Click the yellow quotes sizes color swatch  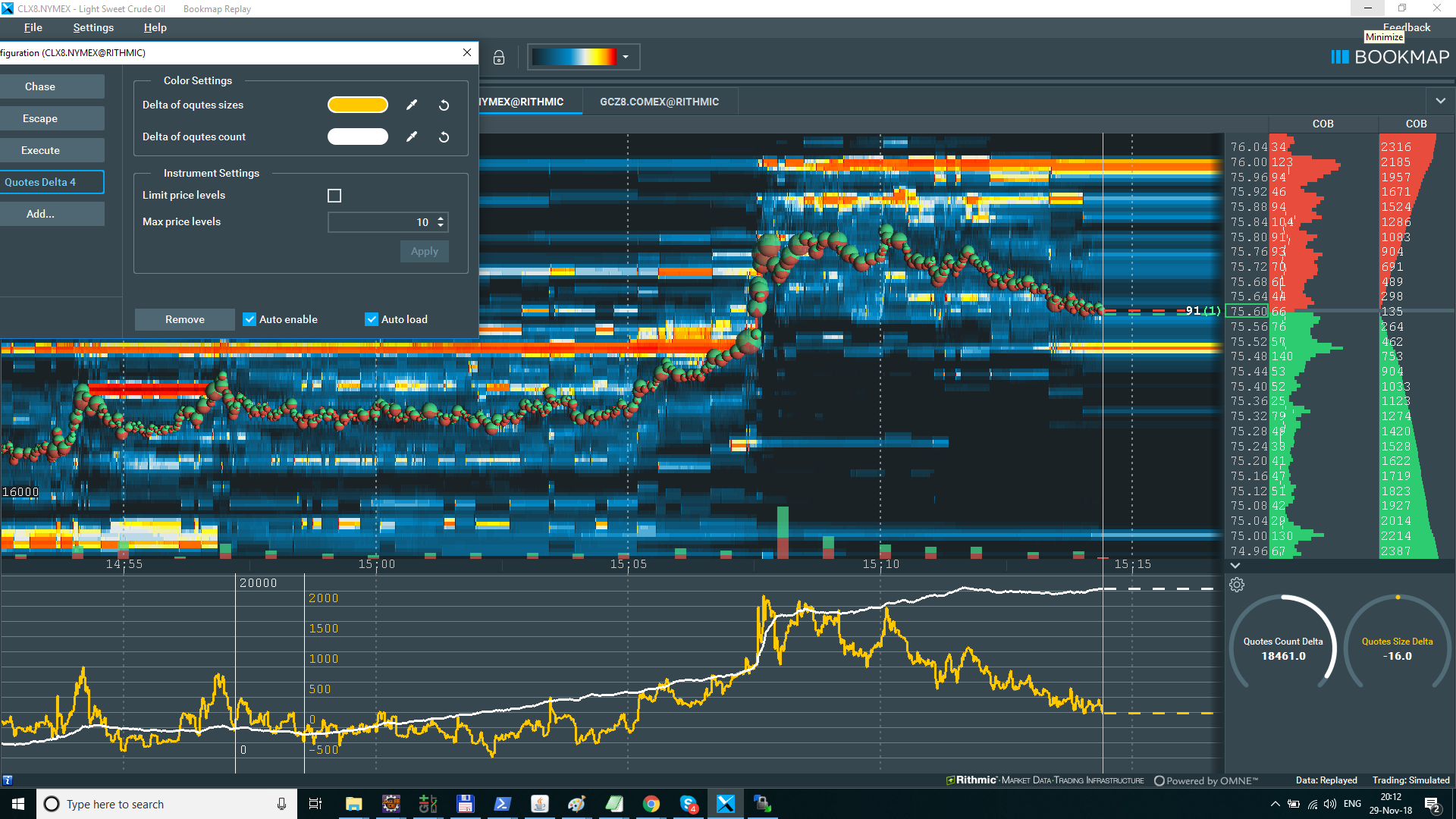click(x=358, y=105)
